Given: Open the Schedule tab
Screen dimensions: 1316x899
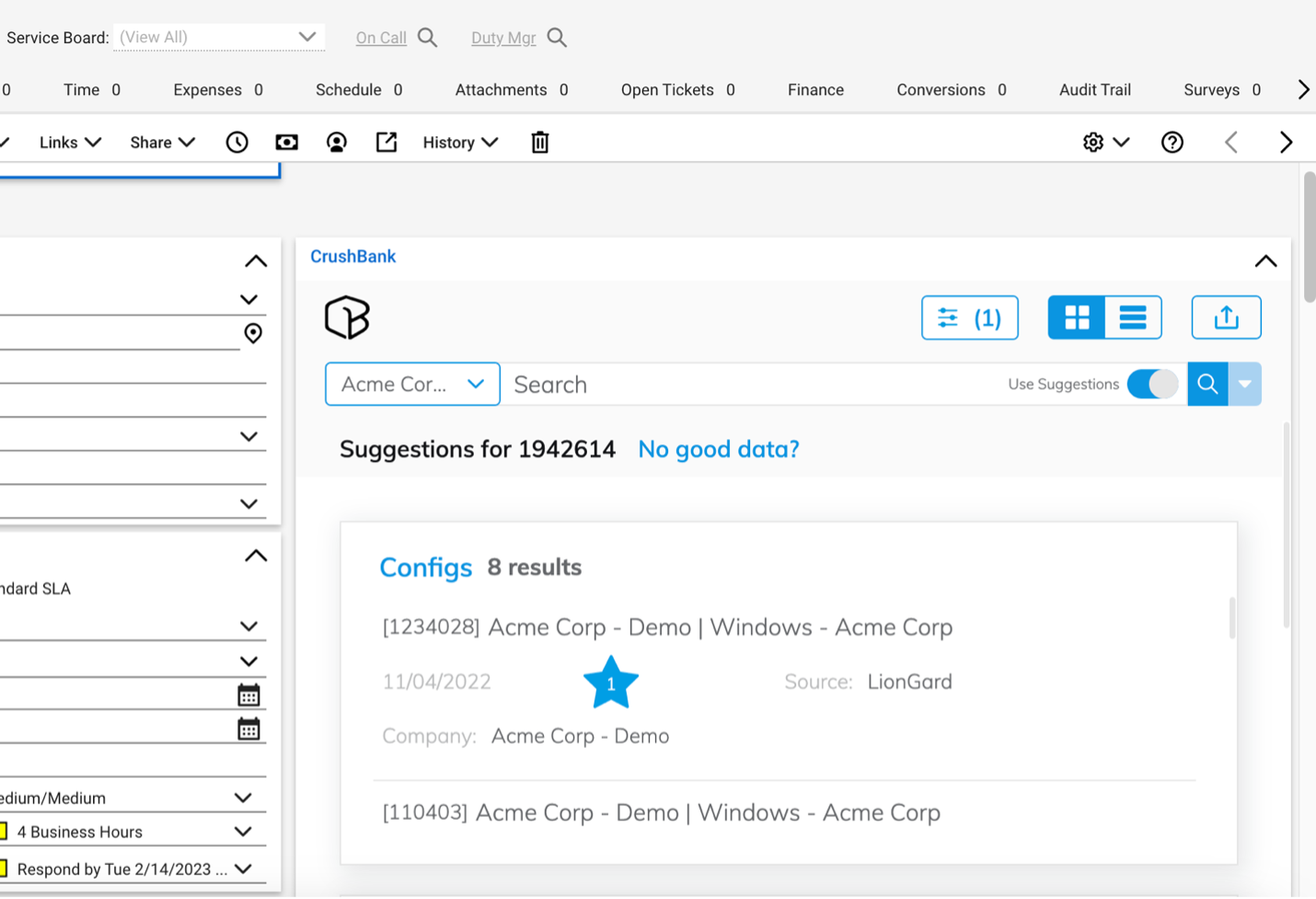Looking at the screenshot, I should click(359, 89).
